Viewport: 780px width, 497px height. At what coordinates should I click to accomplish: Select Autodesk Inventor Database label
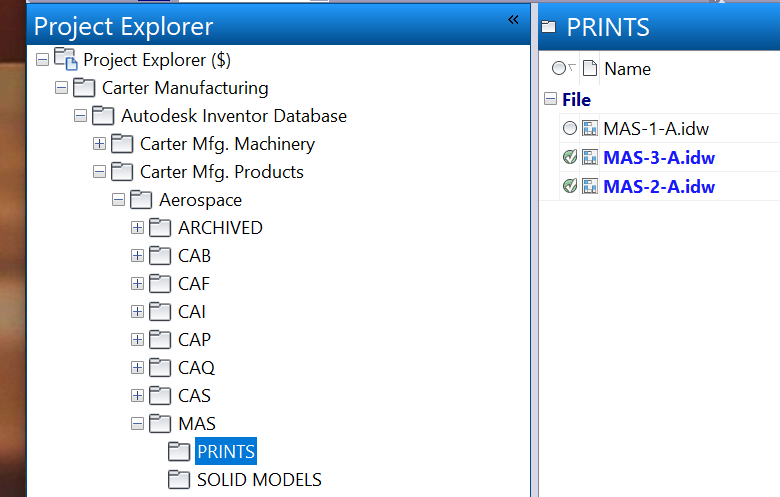coord(234,116)
